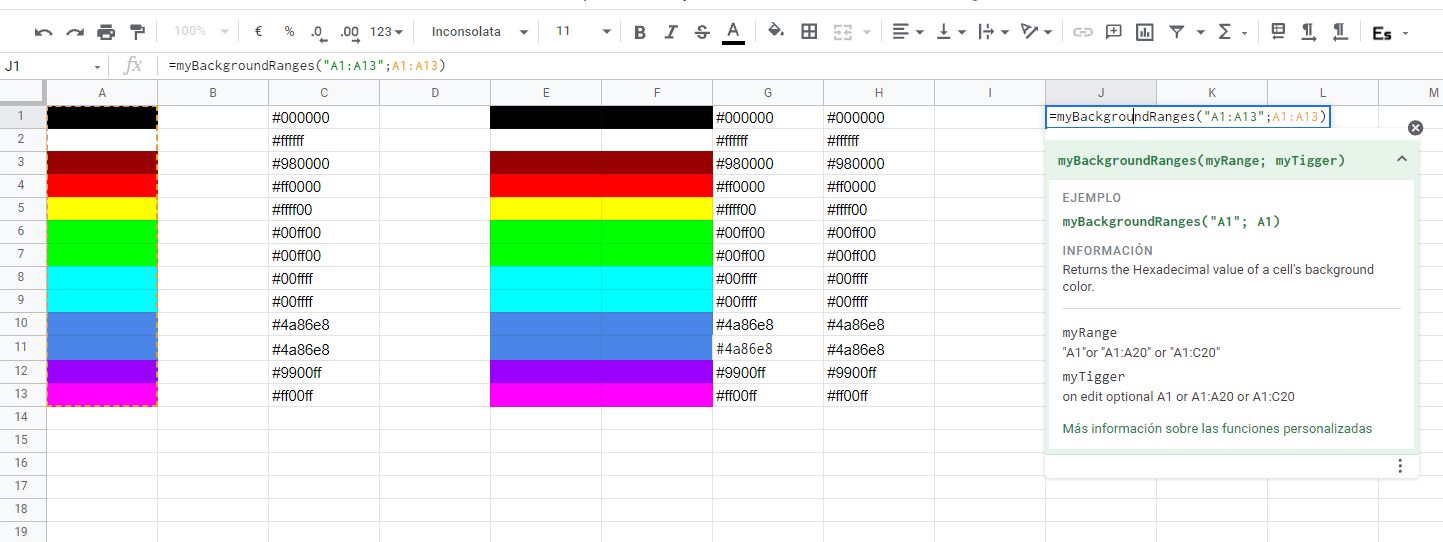Select column A header
The image size is (1443, 542).
point(102,93)
